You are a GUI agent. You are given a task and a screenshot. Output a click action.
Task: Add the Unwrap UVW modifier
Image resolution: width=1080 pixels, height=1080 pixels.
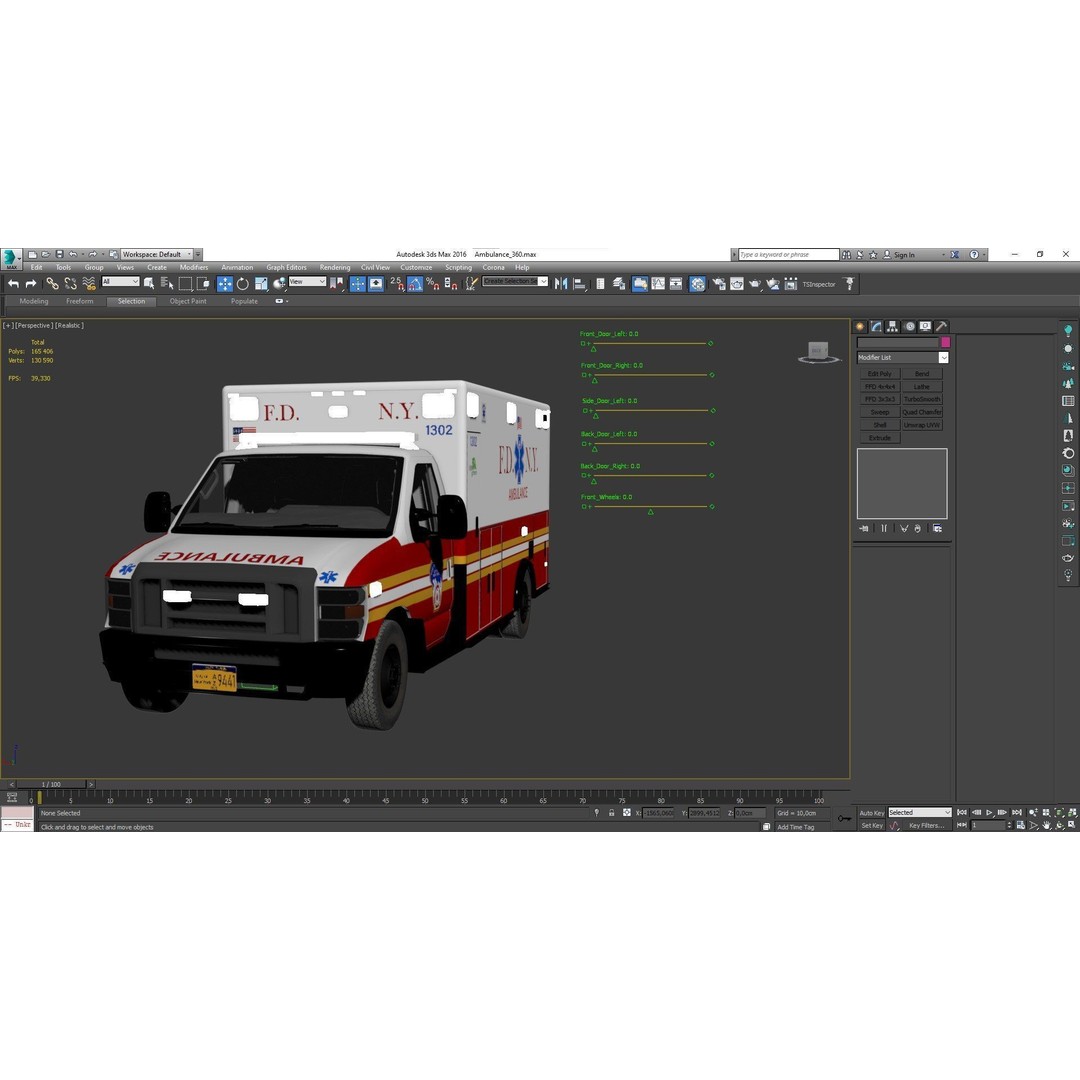pos(922,425)
